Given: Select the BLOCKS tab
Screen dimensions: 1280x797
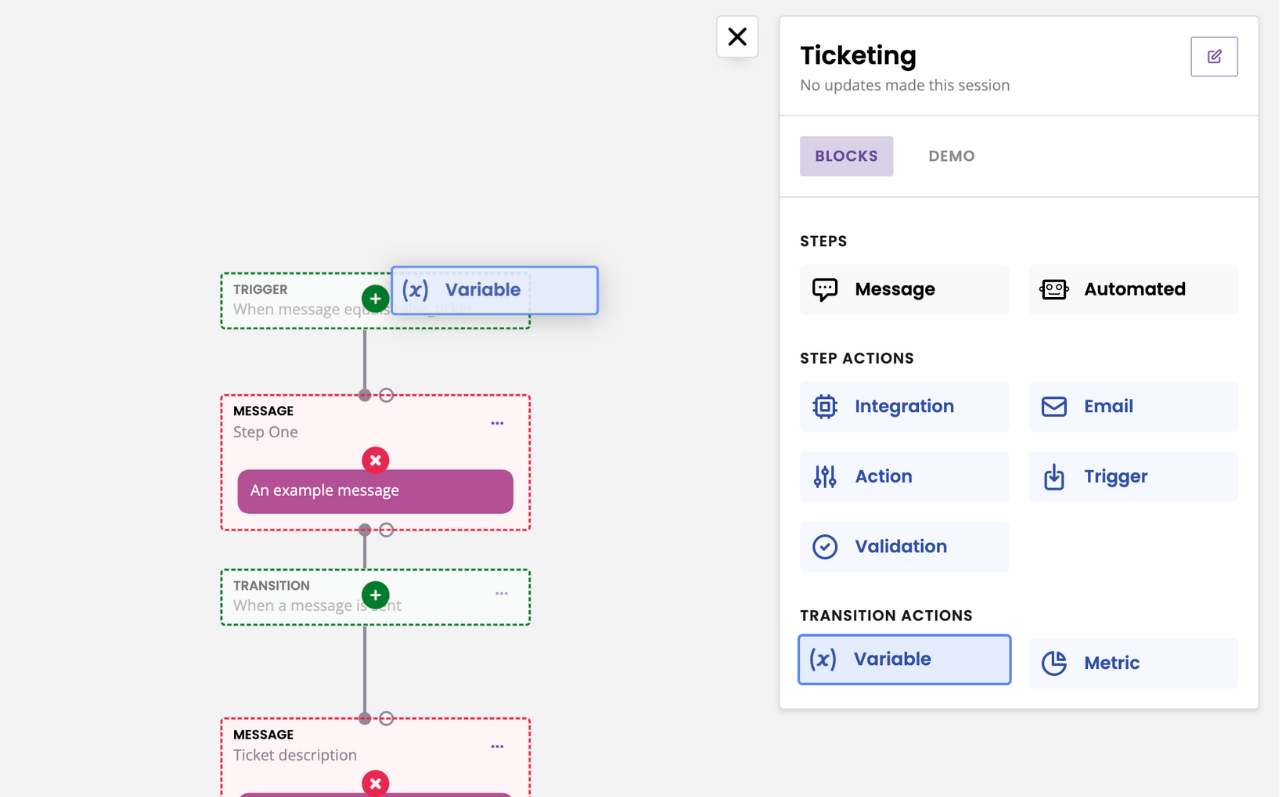Looking at the screenshot, I should coord(846,156).
